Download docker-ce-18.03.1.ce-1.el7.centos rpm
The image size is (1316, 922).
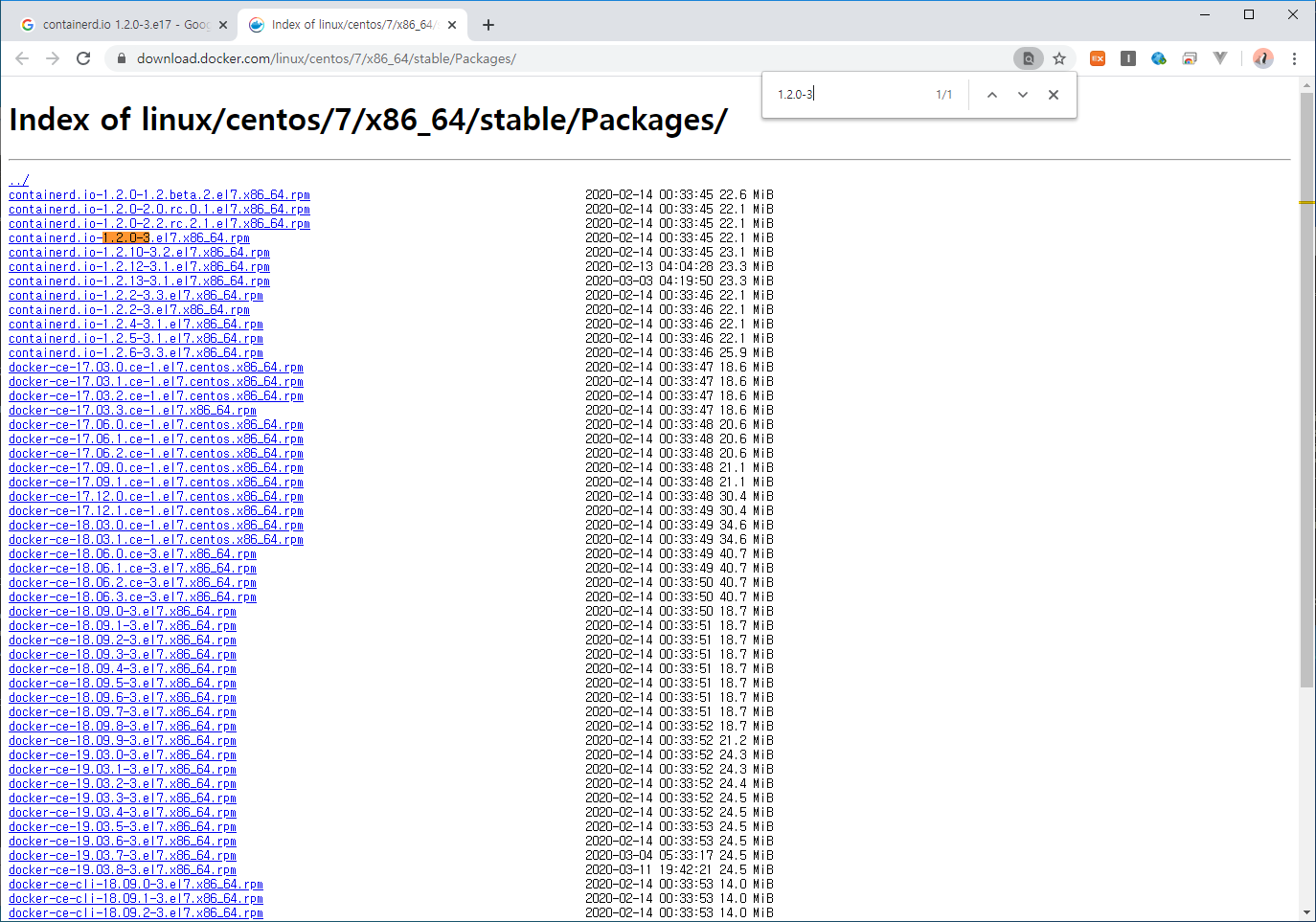click(x=156, y=539)
